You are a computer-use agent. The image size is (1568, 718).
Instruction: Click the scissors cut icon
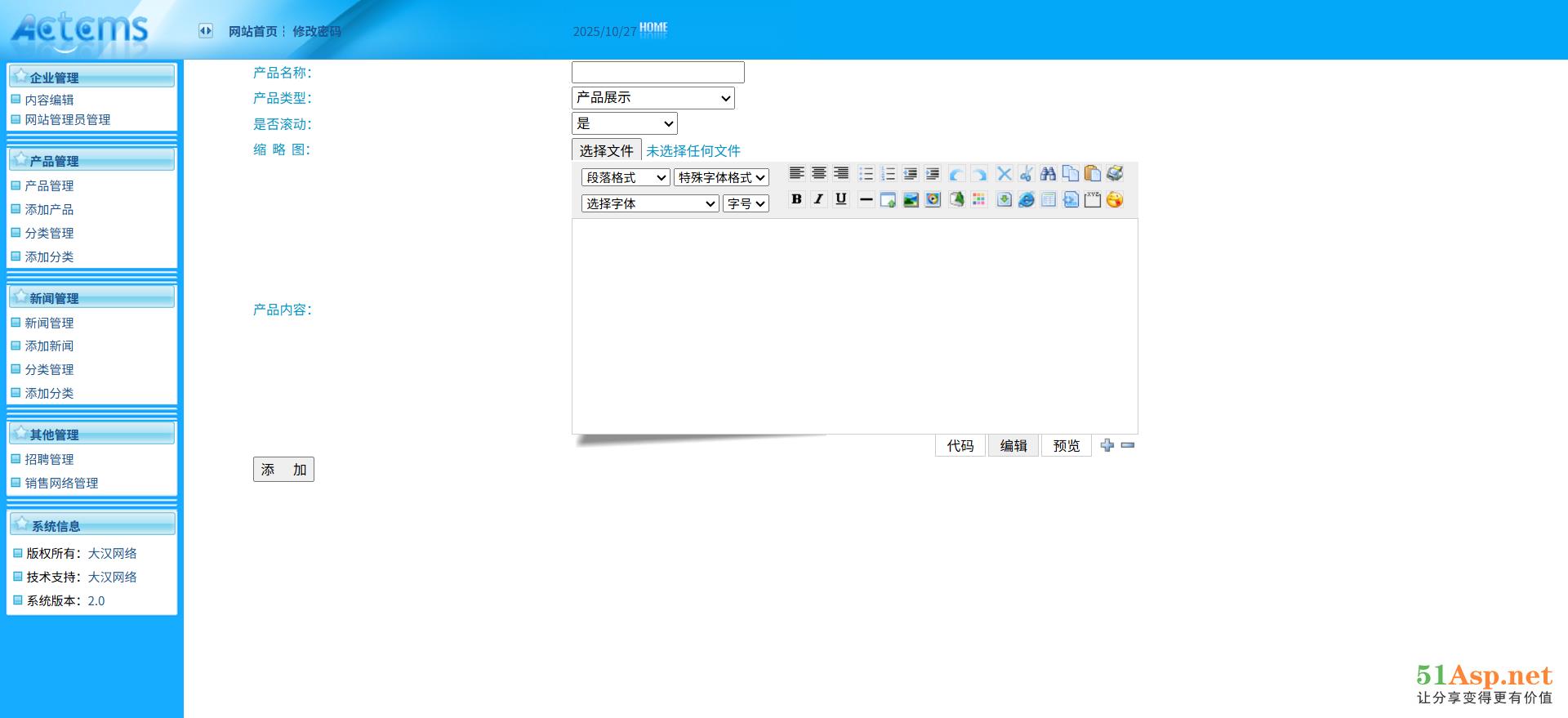tap(1026, 173)
